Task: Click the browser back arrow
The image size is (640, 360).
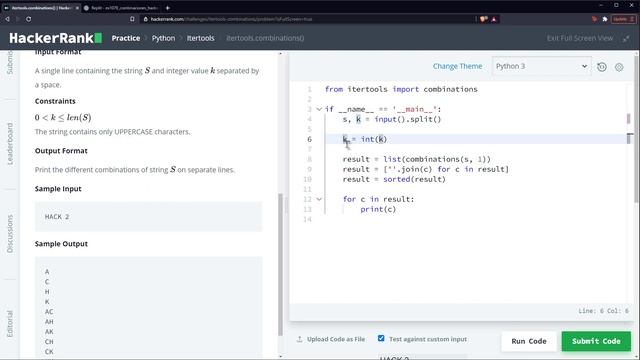Action: pyautogui.click(x=7, y=19)
